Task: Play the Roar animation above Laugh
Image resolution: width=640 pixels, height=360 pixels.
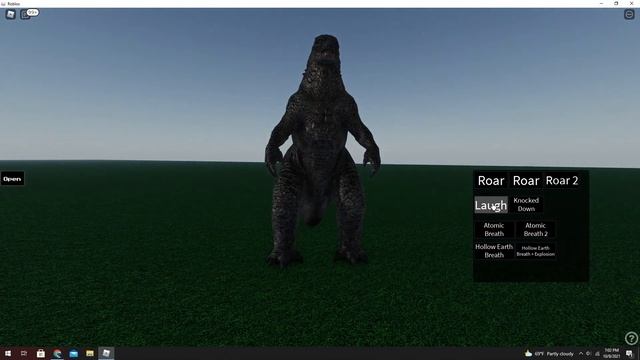Action: point(491,180)
